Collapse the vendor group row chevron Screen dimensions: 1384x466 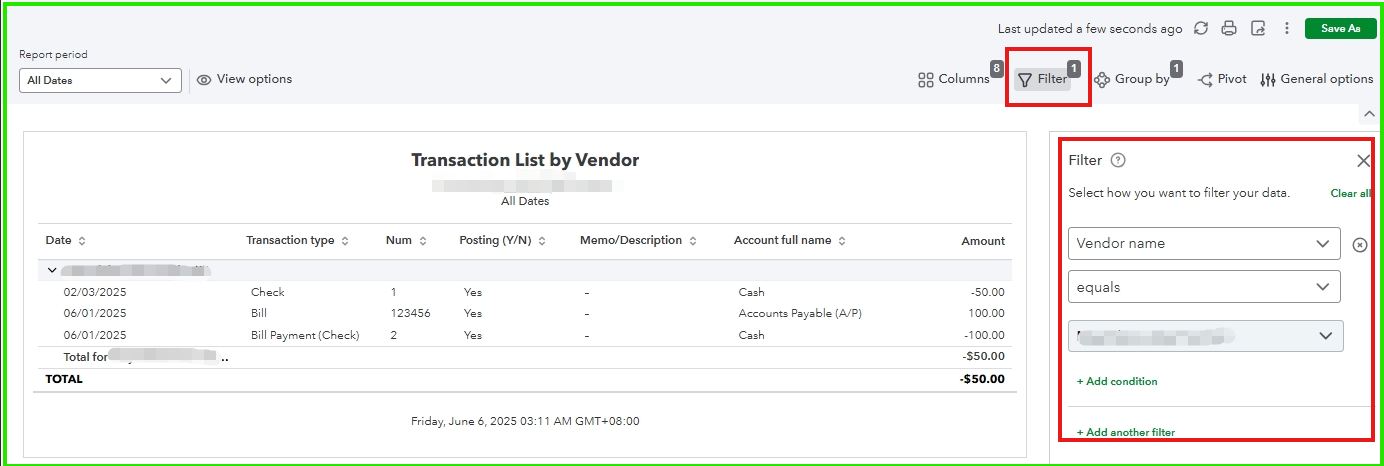52,271
